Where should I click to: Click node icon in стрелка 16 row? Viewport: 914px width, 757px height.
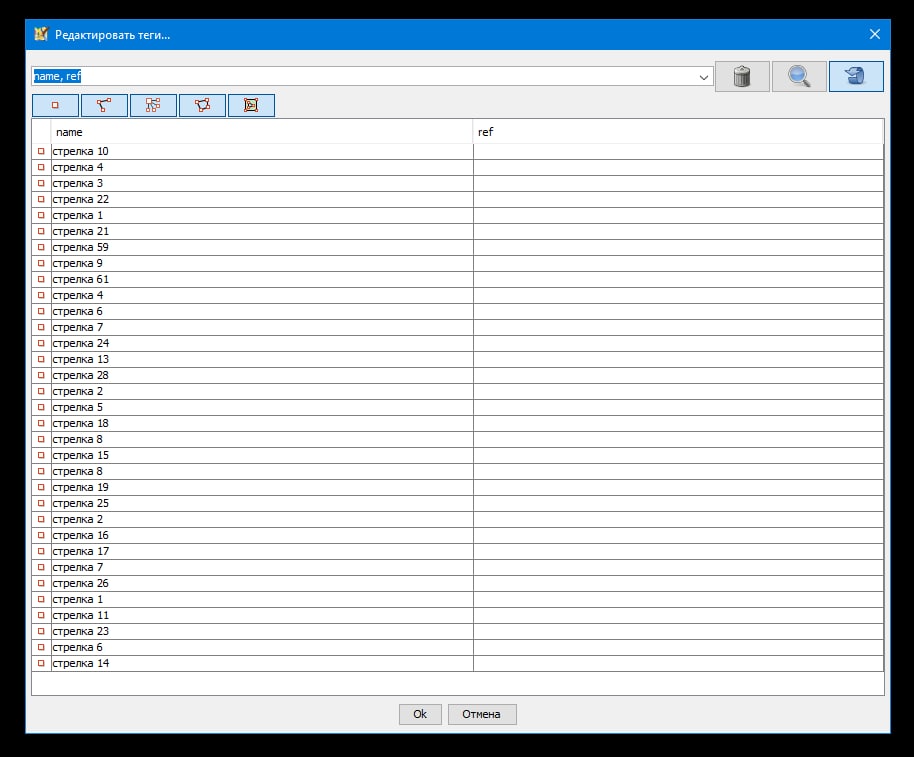[x=41, y=536]
